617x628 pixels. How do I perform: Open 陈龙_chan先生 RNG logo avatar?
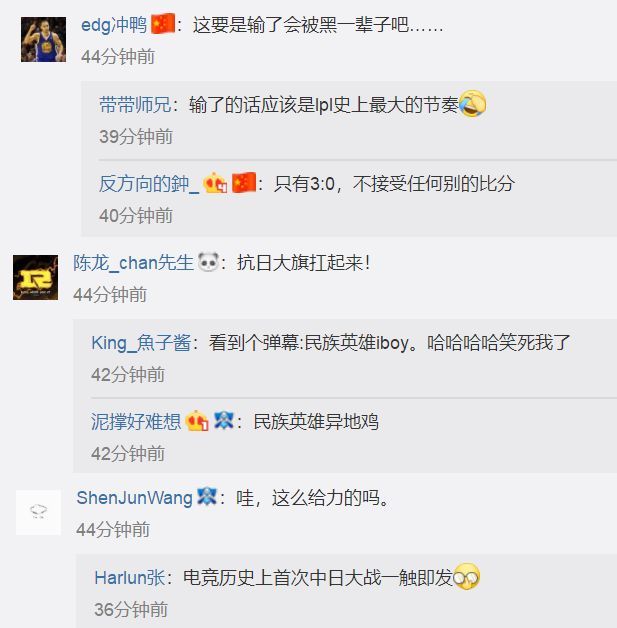pyautogui.click(x=35, y=277)
